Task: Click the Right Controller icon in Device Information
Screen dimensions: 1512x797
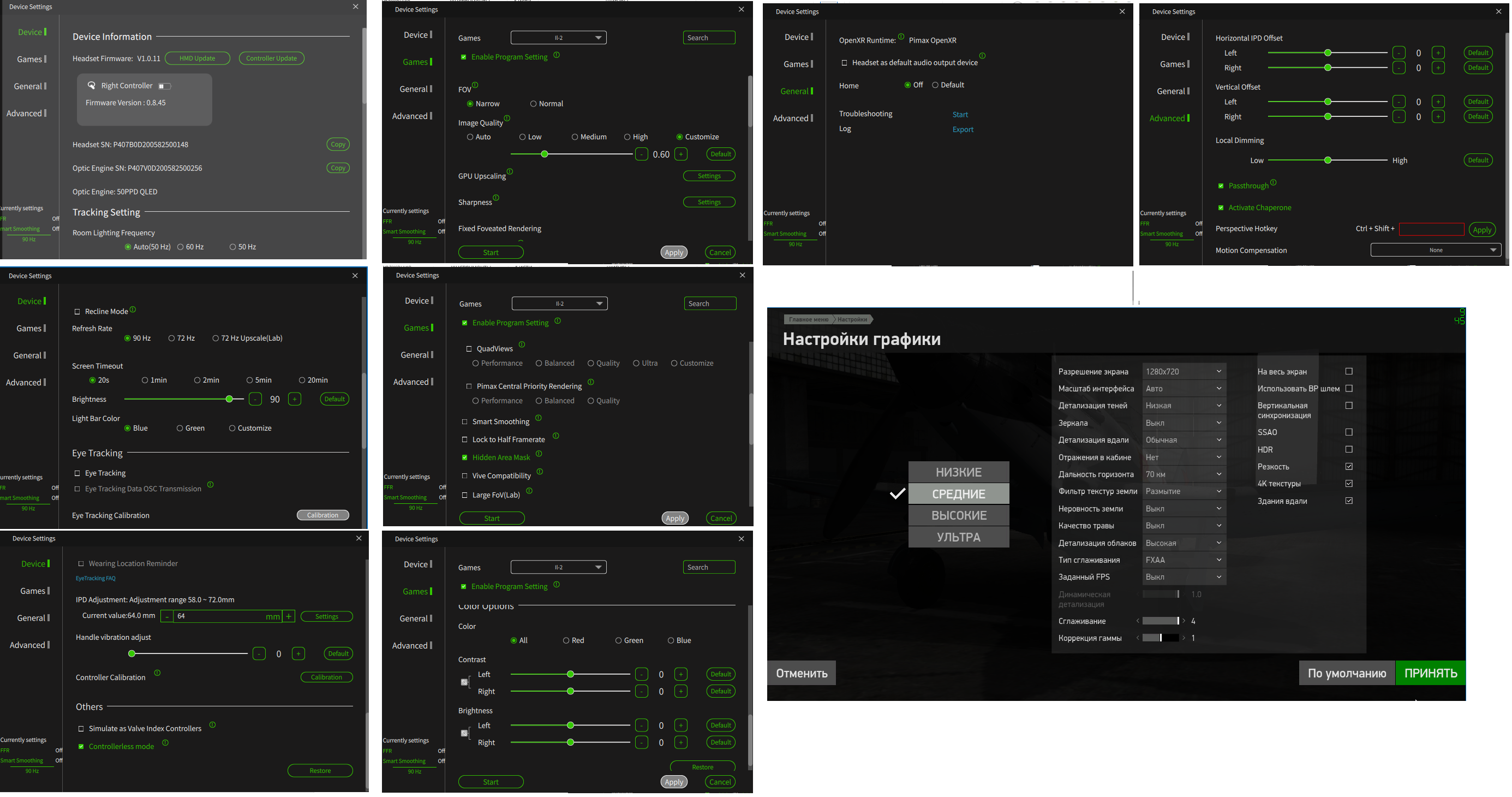Action: (x=92, y=86)
